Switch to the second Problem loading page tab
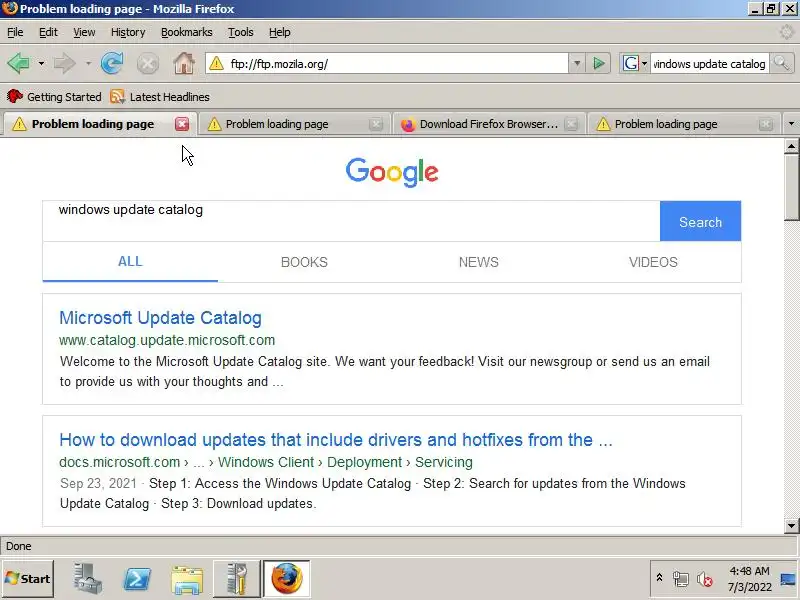This screenshot has height=600, width=800. tap(293, 124)
